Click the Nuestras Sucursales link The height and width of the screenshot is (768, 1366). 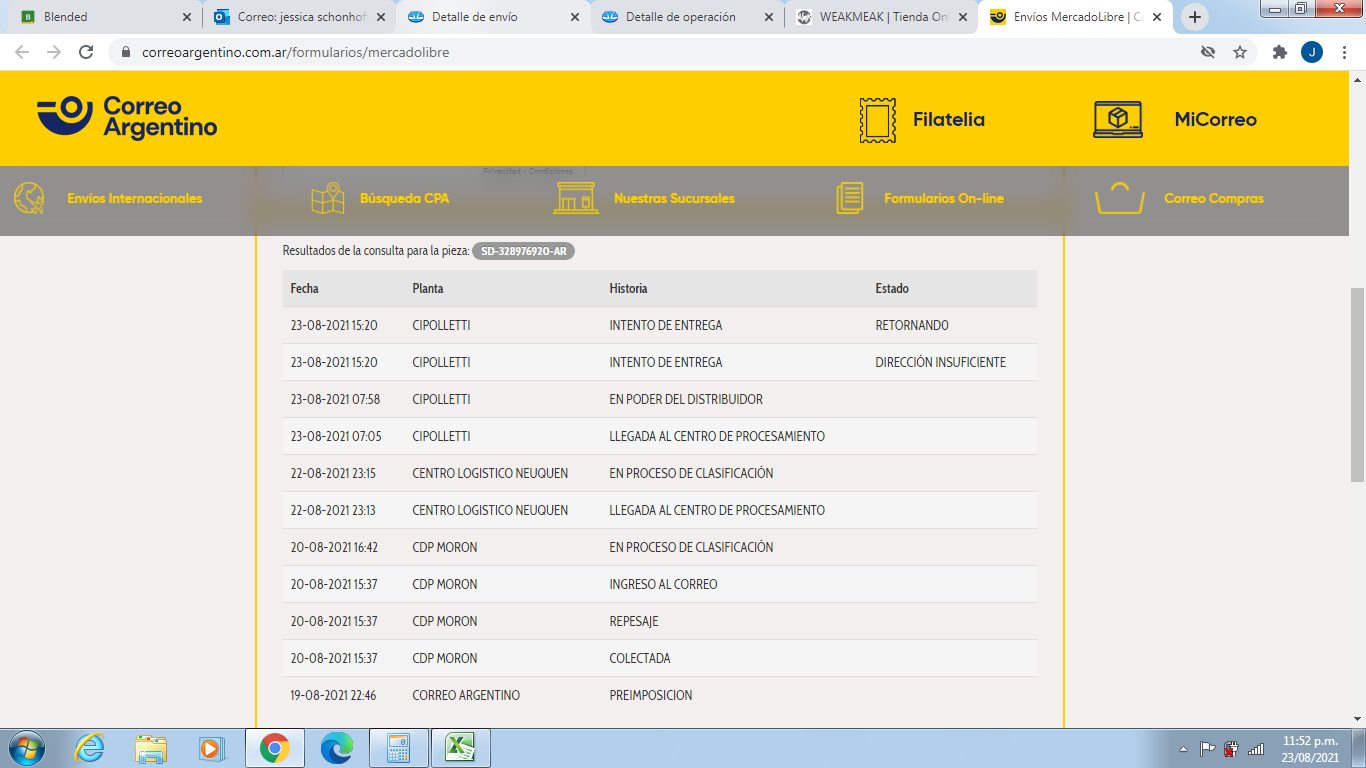[x=674, y=198]
